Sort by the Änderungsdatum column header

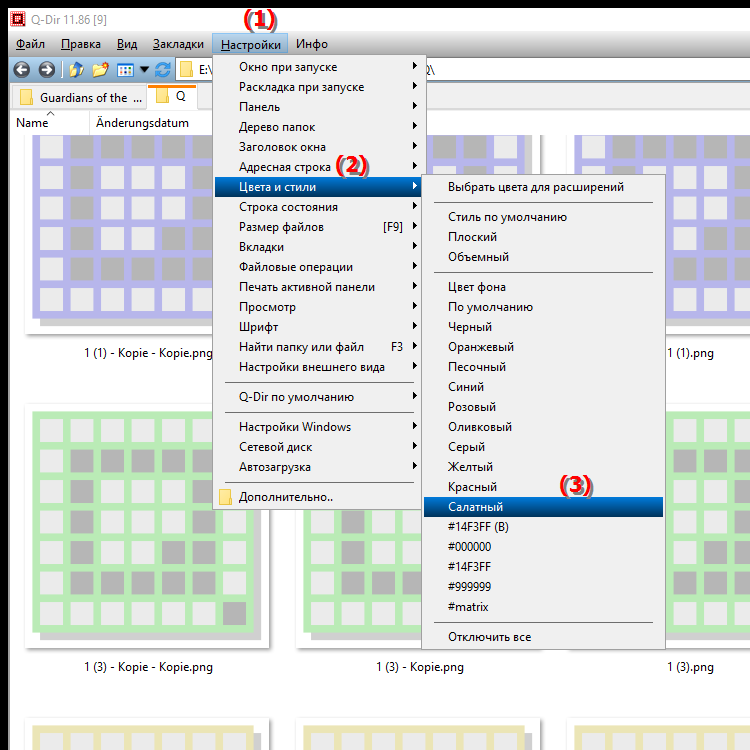[x=142, y=123]
